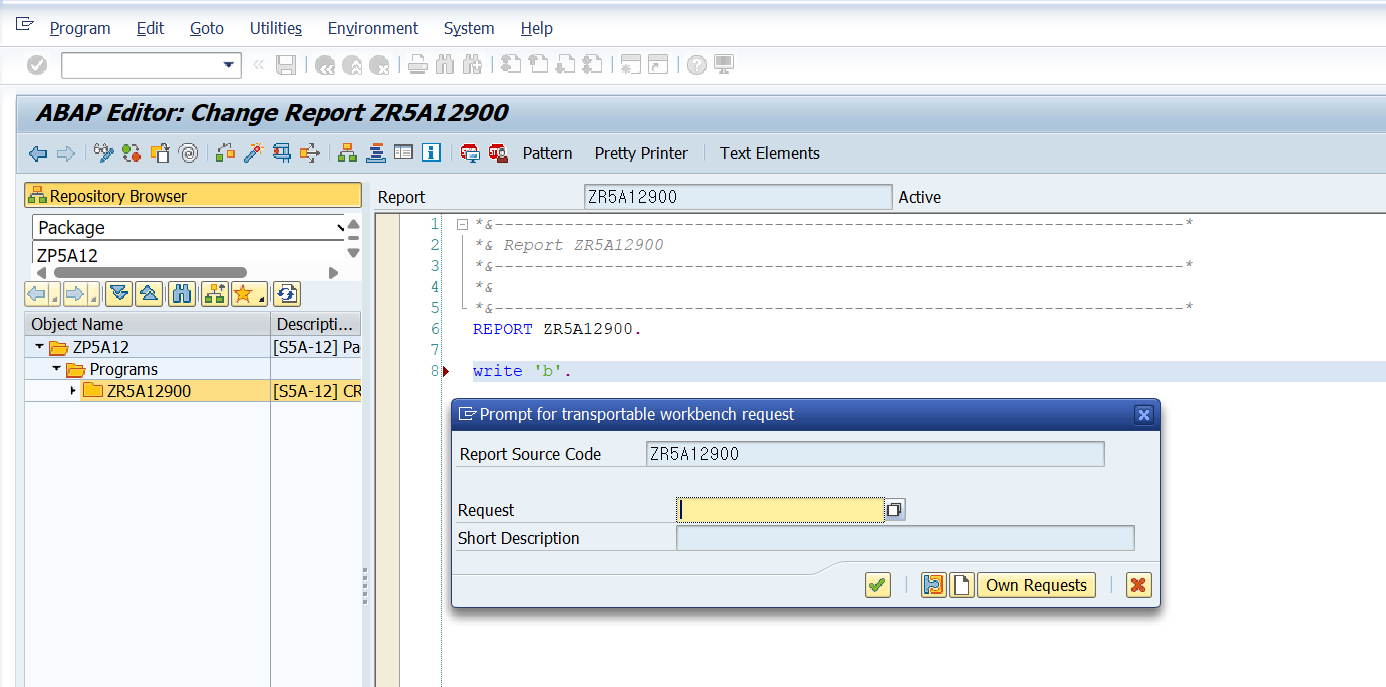Click the Find binoculars icon in system toolbar
This screenshot has height=687, width=1386.
pyautogui.click(x=446, y=65)
